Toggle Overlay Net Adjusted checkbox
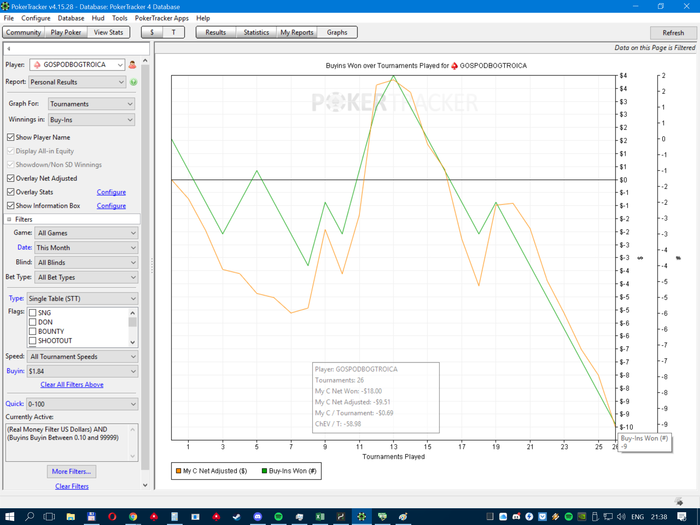700x525 pixels. tap(11, 178)
